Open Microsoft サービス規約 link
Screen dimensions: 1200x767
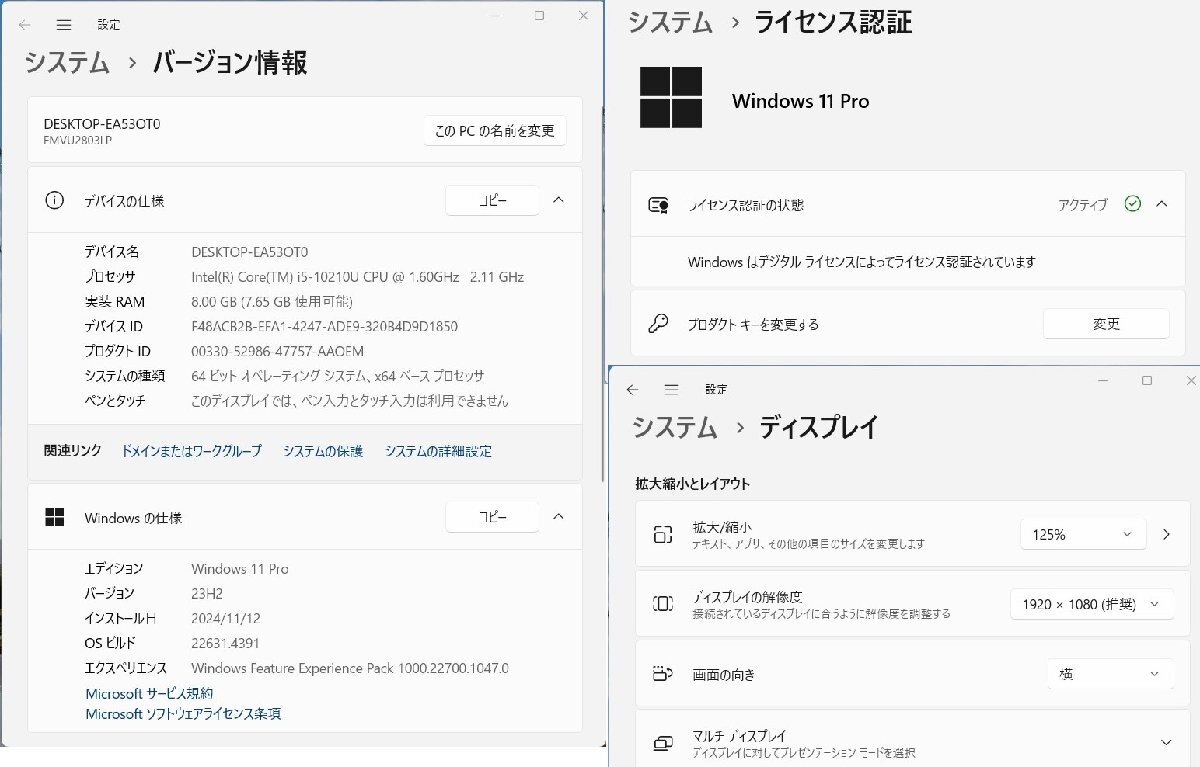pyautogui.click(x=149, y=693)
